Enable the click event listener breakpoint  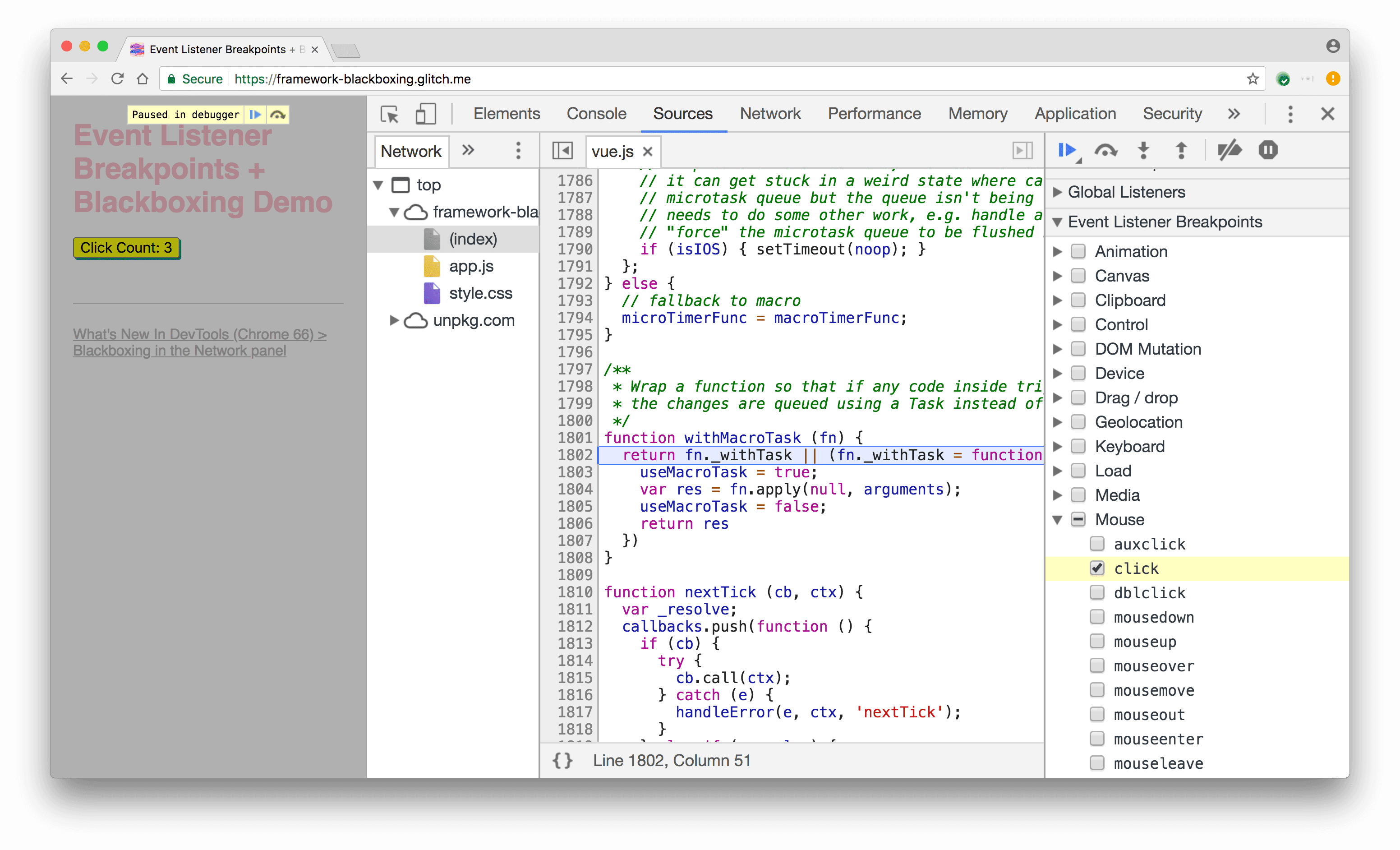1096,567
